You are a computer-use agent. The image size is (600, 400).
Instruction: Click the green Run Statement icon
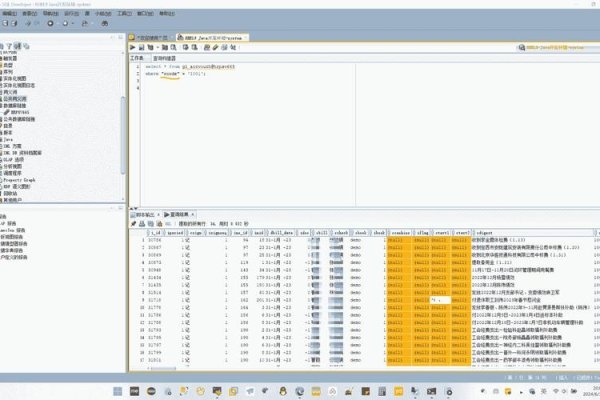(133, 47)
